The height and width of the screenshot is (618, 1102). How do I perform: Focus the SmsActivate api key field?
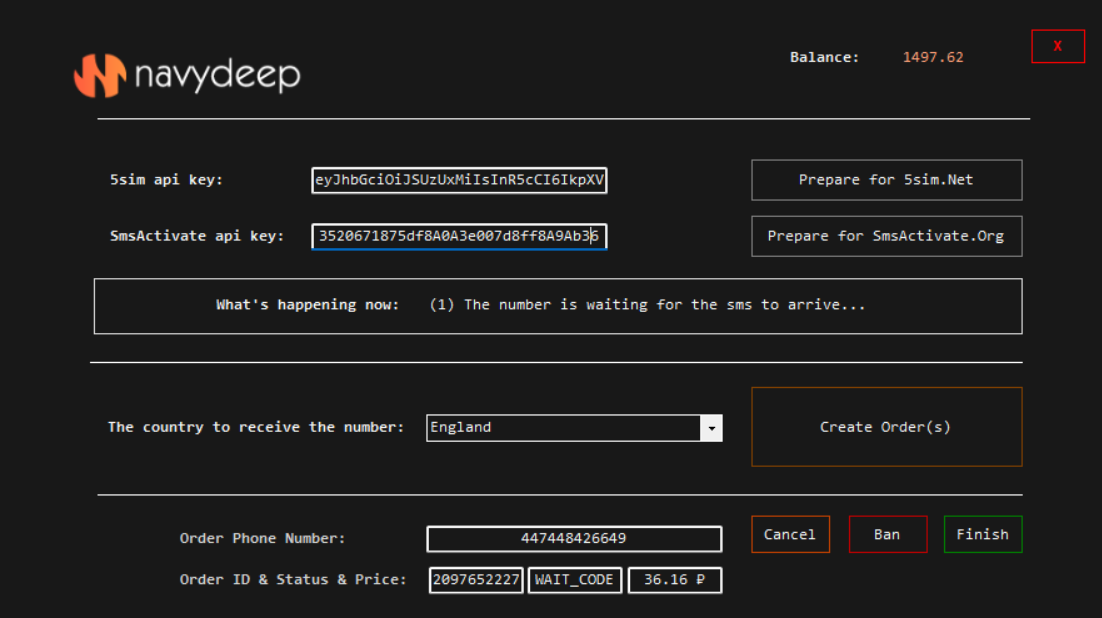tap(459, 236)
